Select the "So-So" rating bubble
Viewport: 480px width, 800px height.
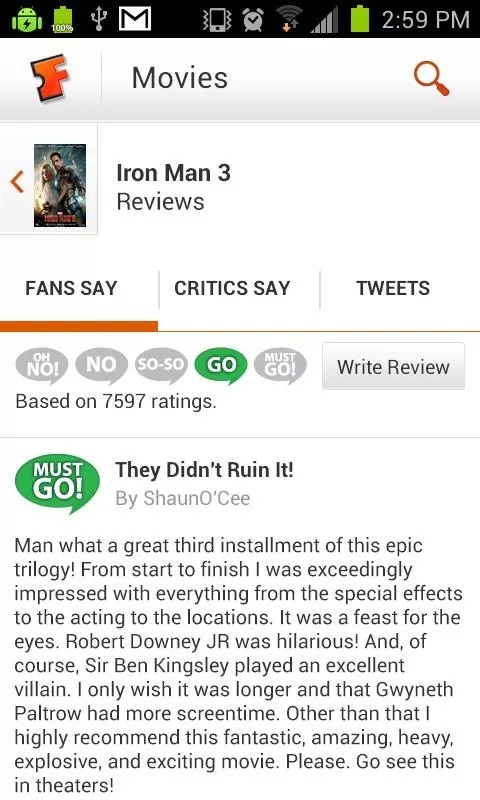tap(161, 365)
